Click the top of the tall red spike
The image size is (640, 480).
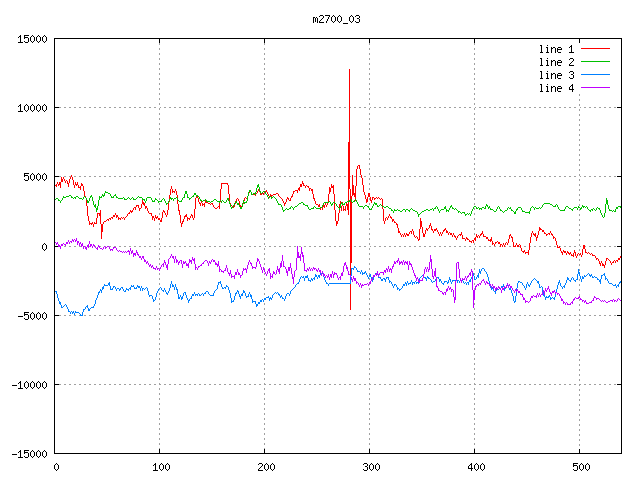coord(349,70)
